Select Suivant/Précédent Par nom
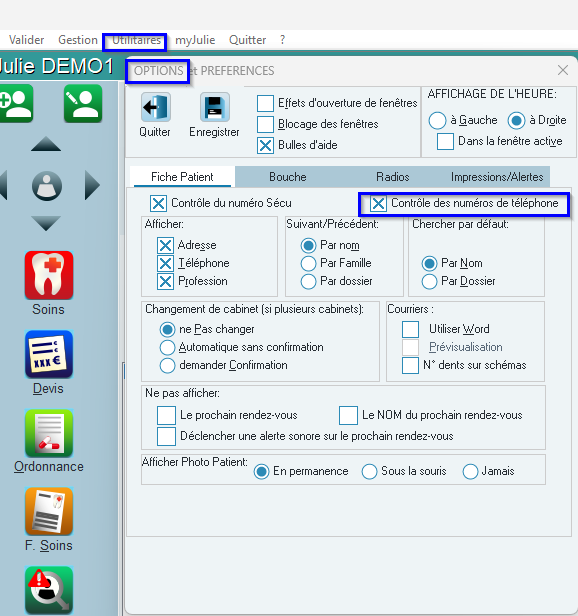Screen dimensions: 578x616 click(x=308, y=246)
